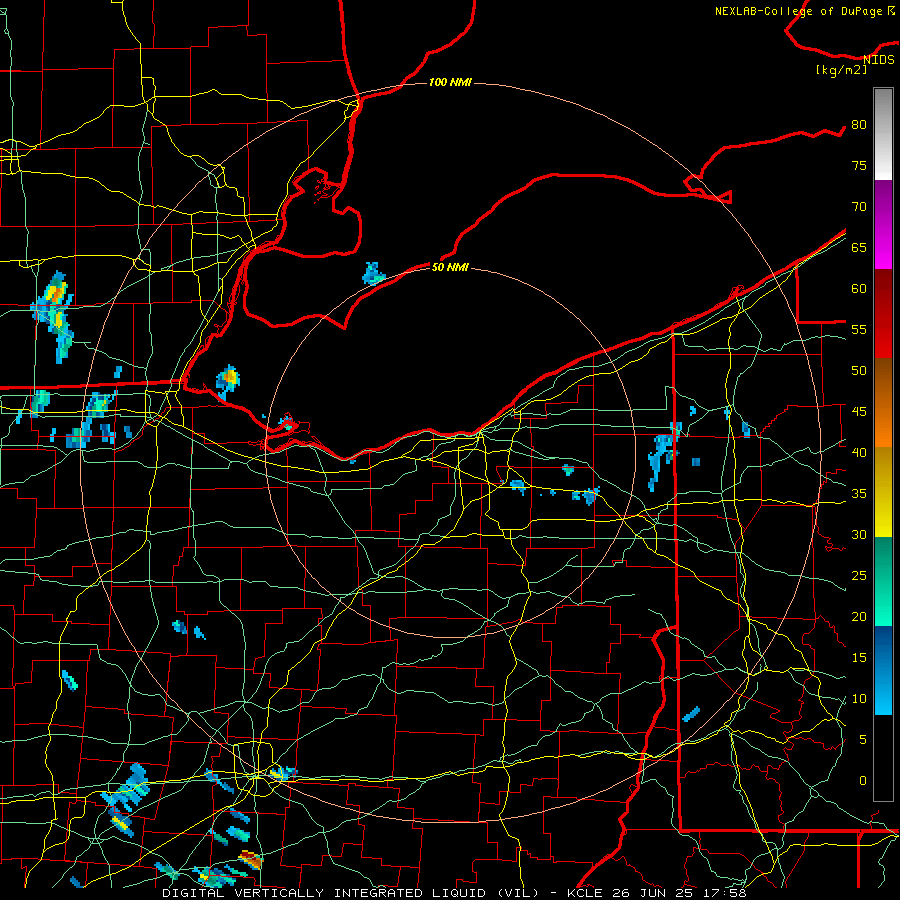
Task: Click the 75 value on the scale
Action: click(x=859, y=165)
